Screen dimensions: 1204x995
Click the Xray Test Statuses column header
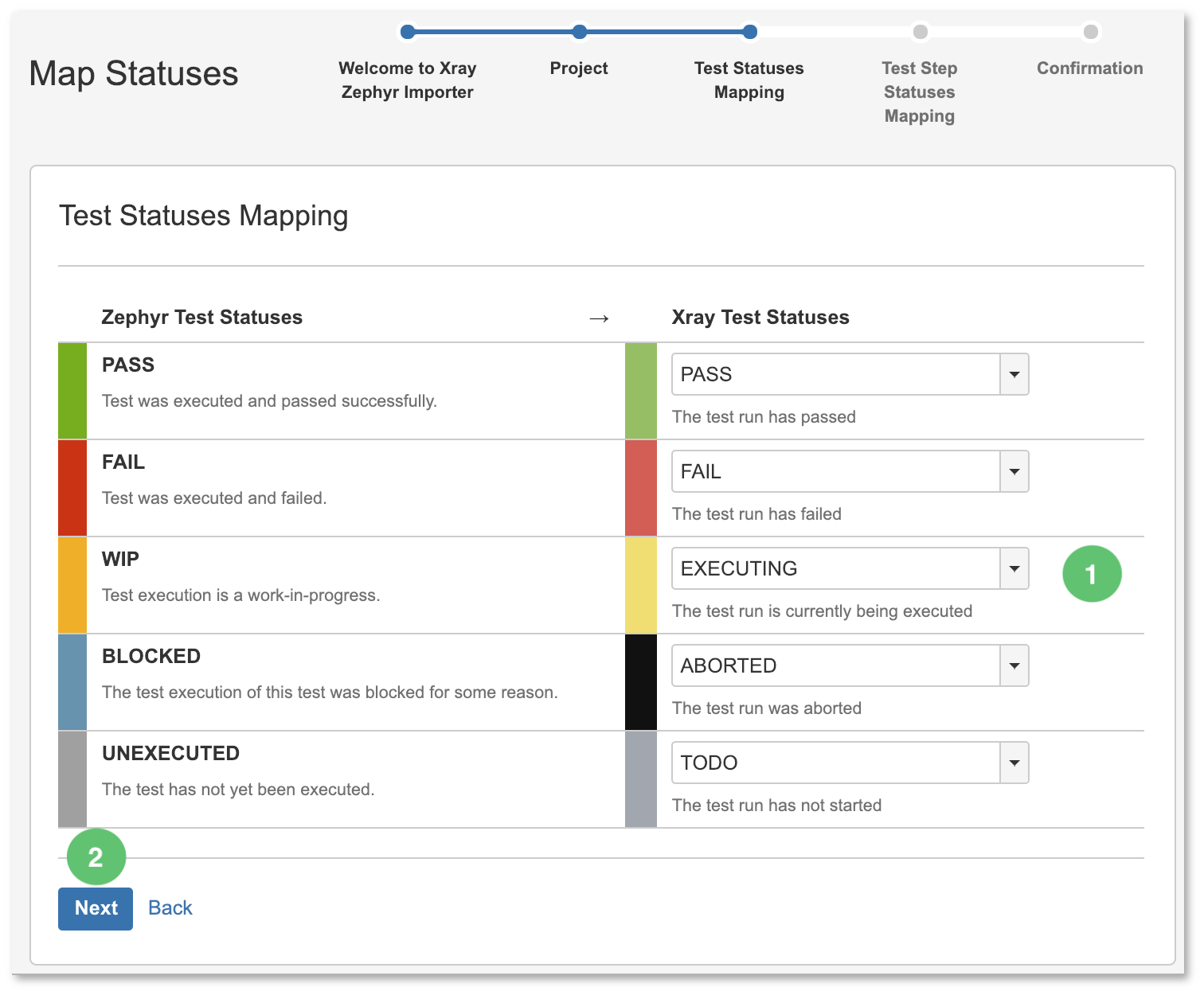(760, 318)
